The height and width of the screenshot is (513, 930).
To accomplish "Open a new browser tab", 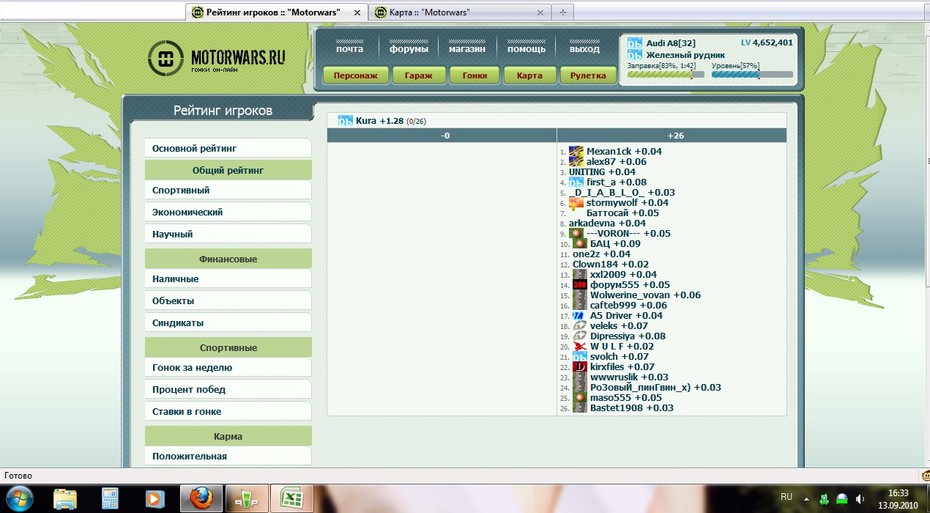I will (563, 12).
